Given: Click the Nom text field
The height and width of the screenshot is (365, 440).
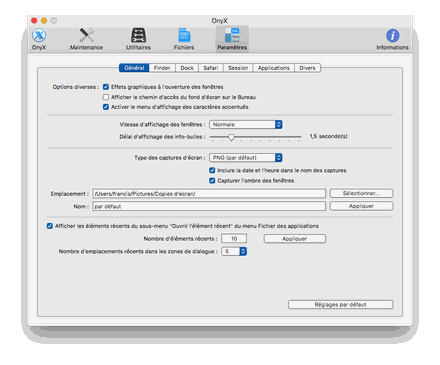Looking at the screenshot, I should [x=209, y=206].
